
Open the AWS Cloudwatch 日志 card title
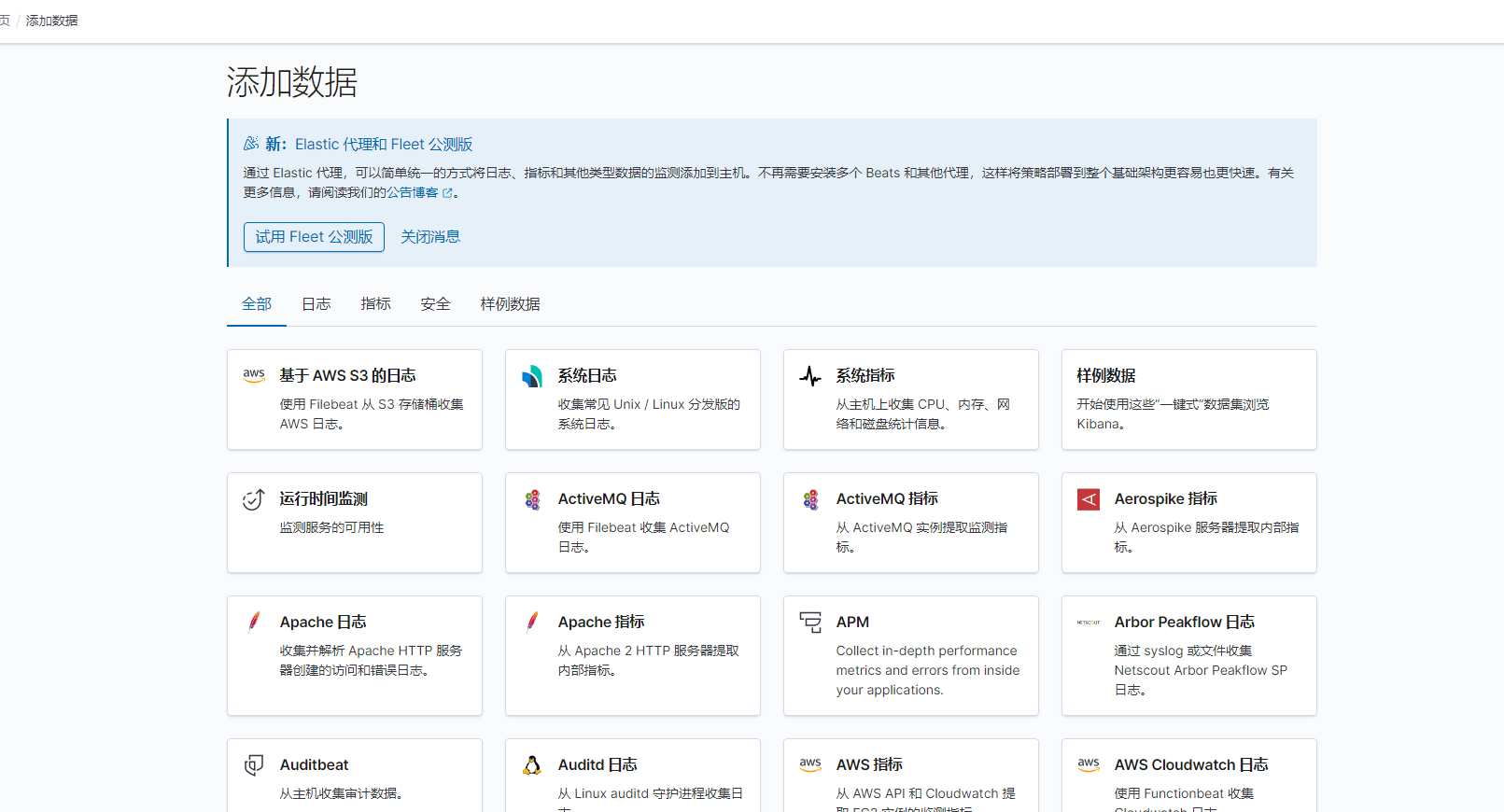[x=1191, y=764]
